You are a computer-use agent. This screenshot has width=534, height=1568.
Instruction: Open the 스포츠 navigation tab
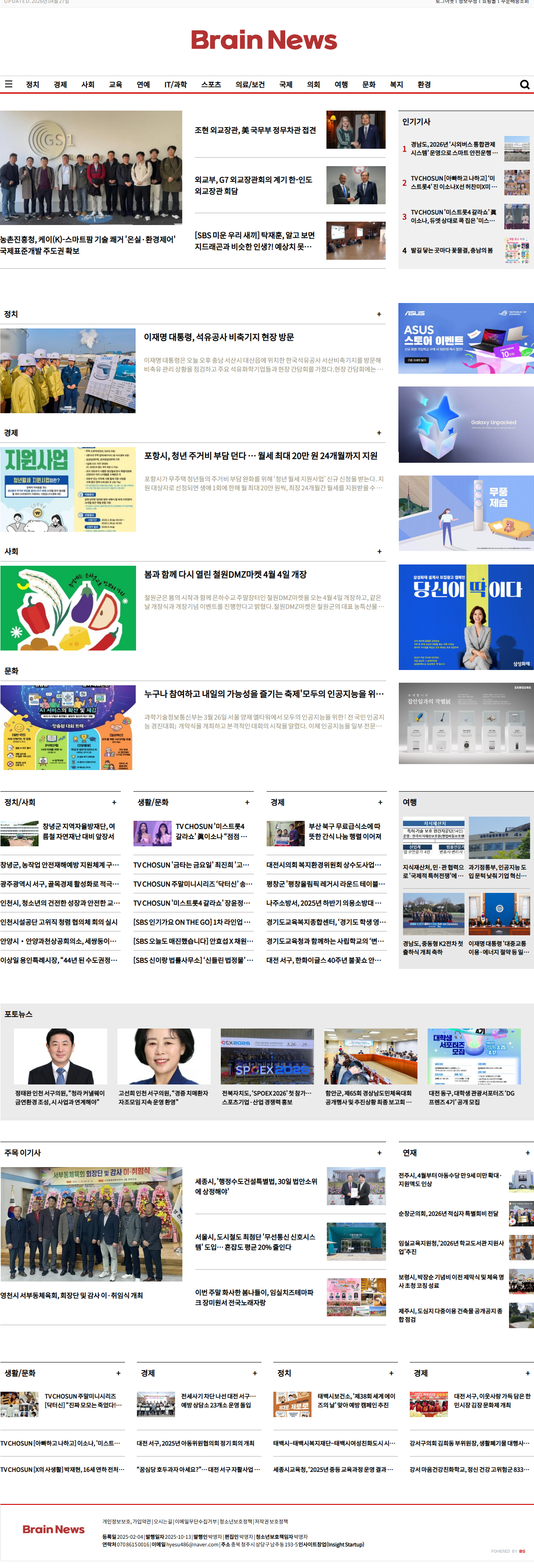(211, 85)
